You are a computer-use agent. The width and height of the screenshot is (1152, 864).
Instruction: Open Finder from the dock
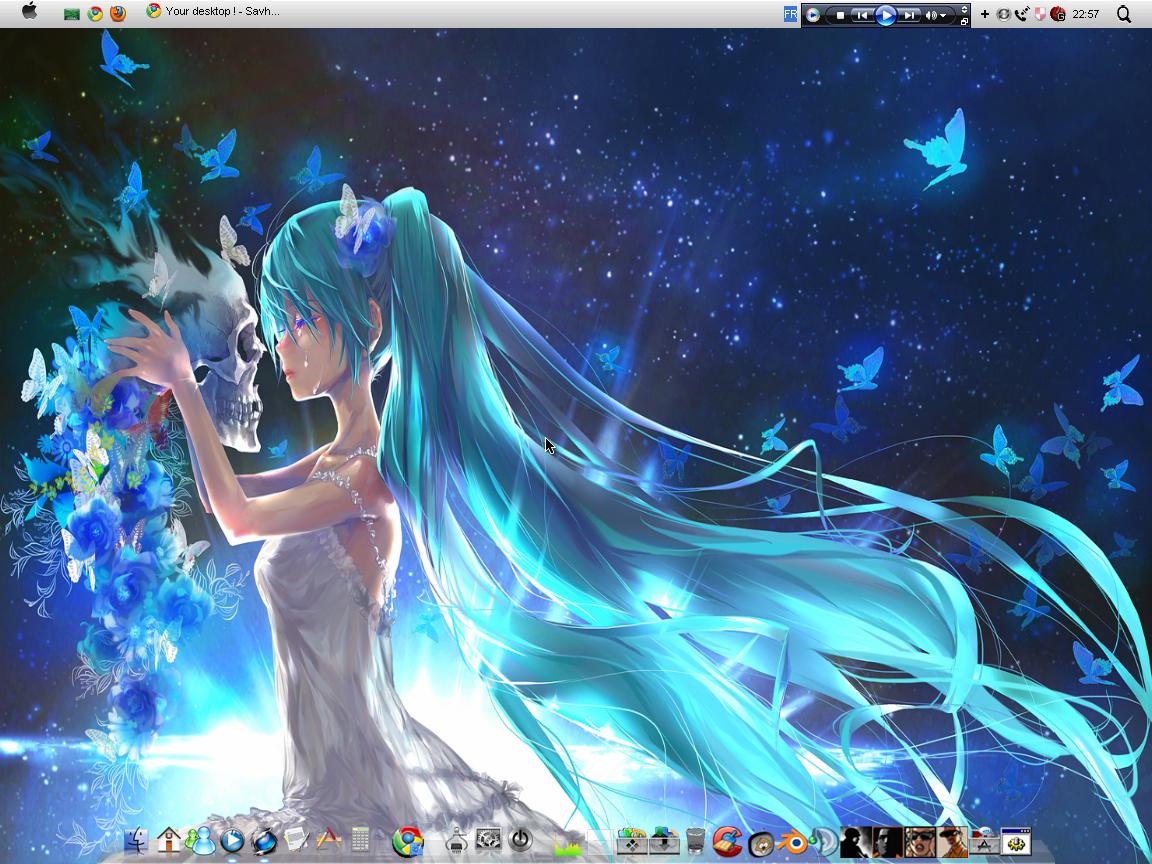point(136,840)
